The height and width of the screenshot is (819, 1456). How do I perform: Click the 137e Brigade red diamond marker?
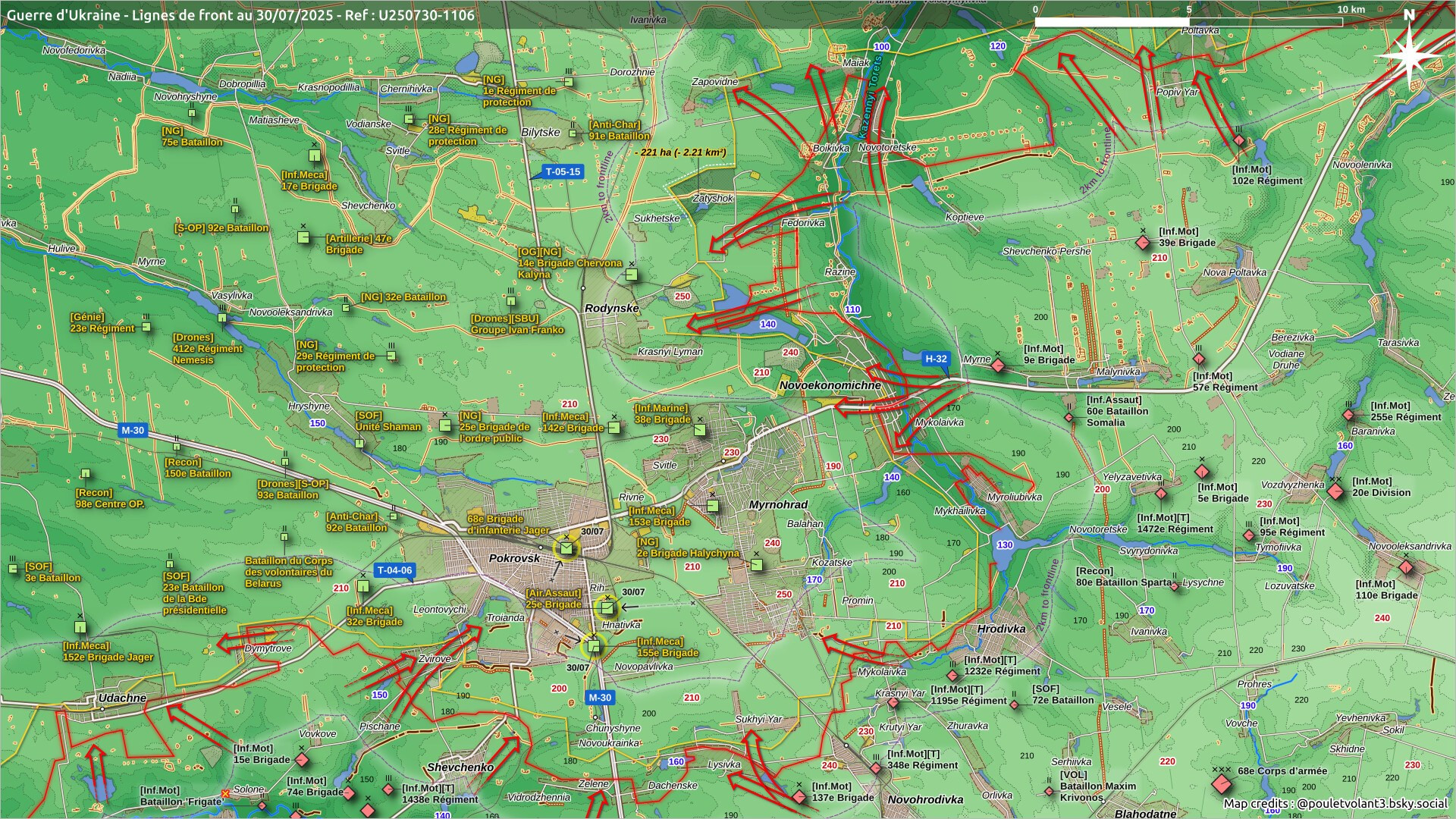[799, 797]
